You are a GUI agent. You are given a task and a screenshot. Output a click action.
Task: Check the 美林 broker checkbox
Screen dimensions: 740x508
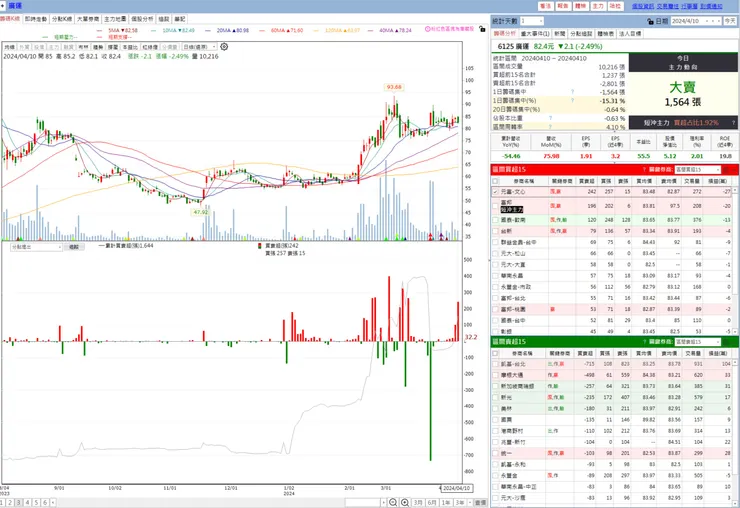click(x=495, y=408)
